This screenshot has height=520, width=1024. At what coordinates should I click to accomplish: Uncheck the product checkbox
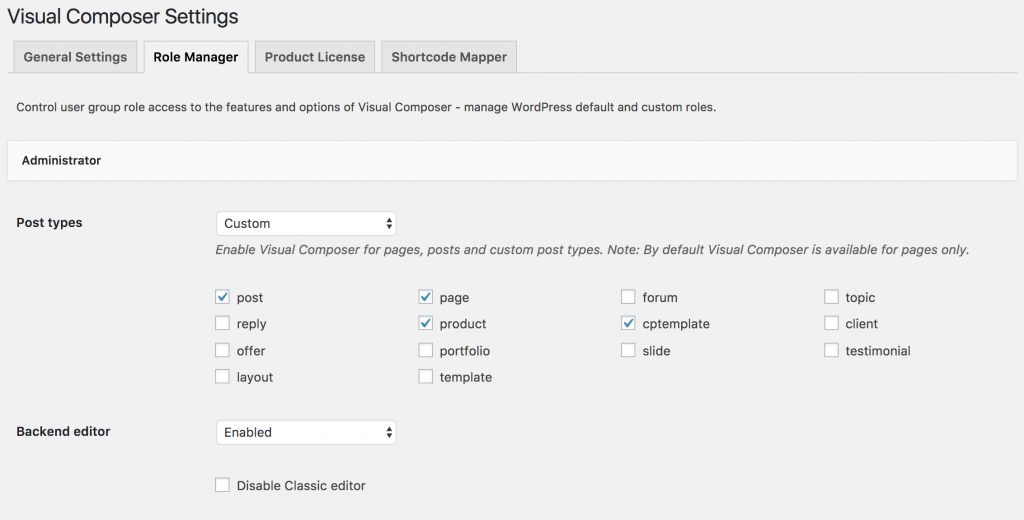(x=426, y=323)
